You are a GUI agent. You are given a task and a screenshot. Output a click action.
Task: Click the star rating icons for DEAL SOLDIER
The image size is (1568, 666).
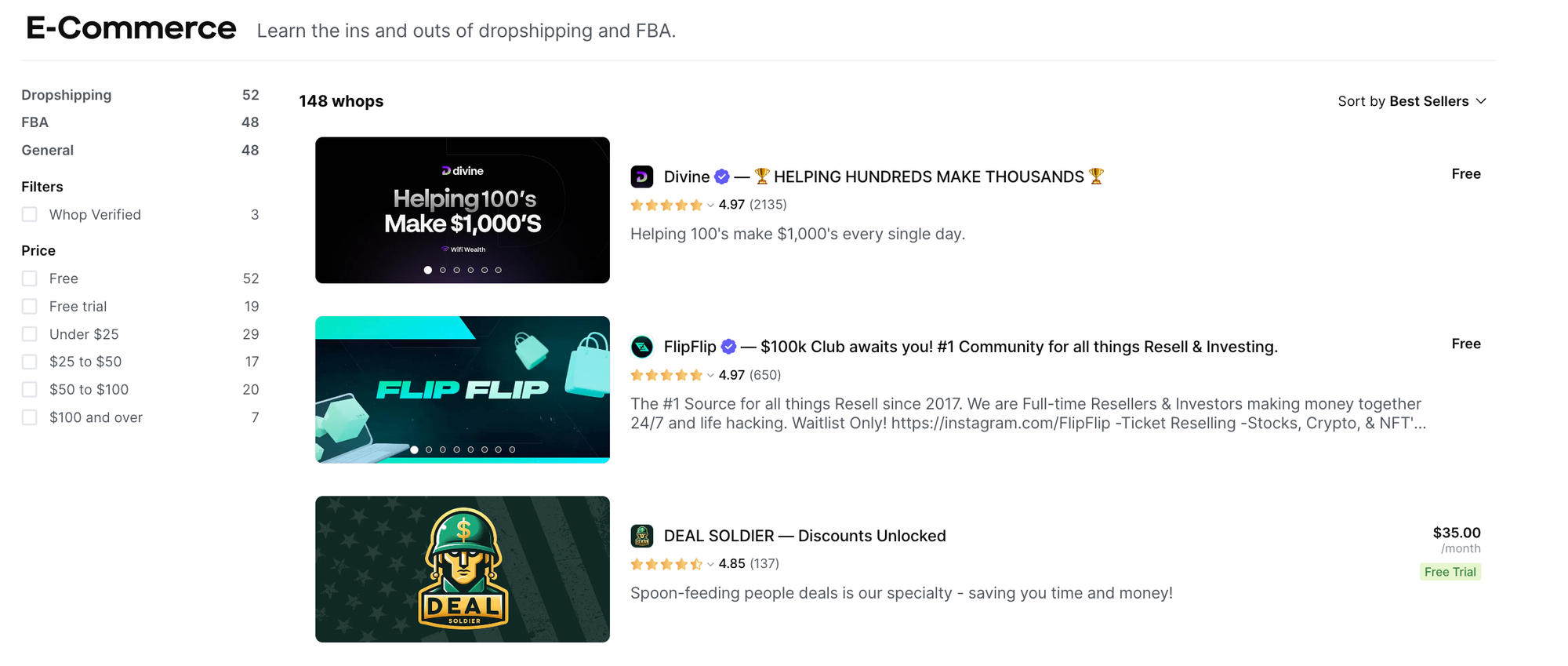pos(666,564)
